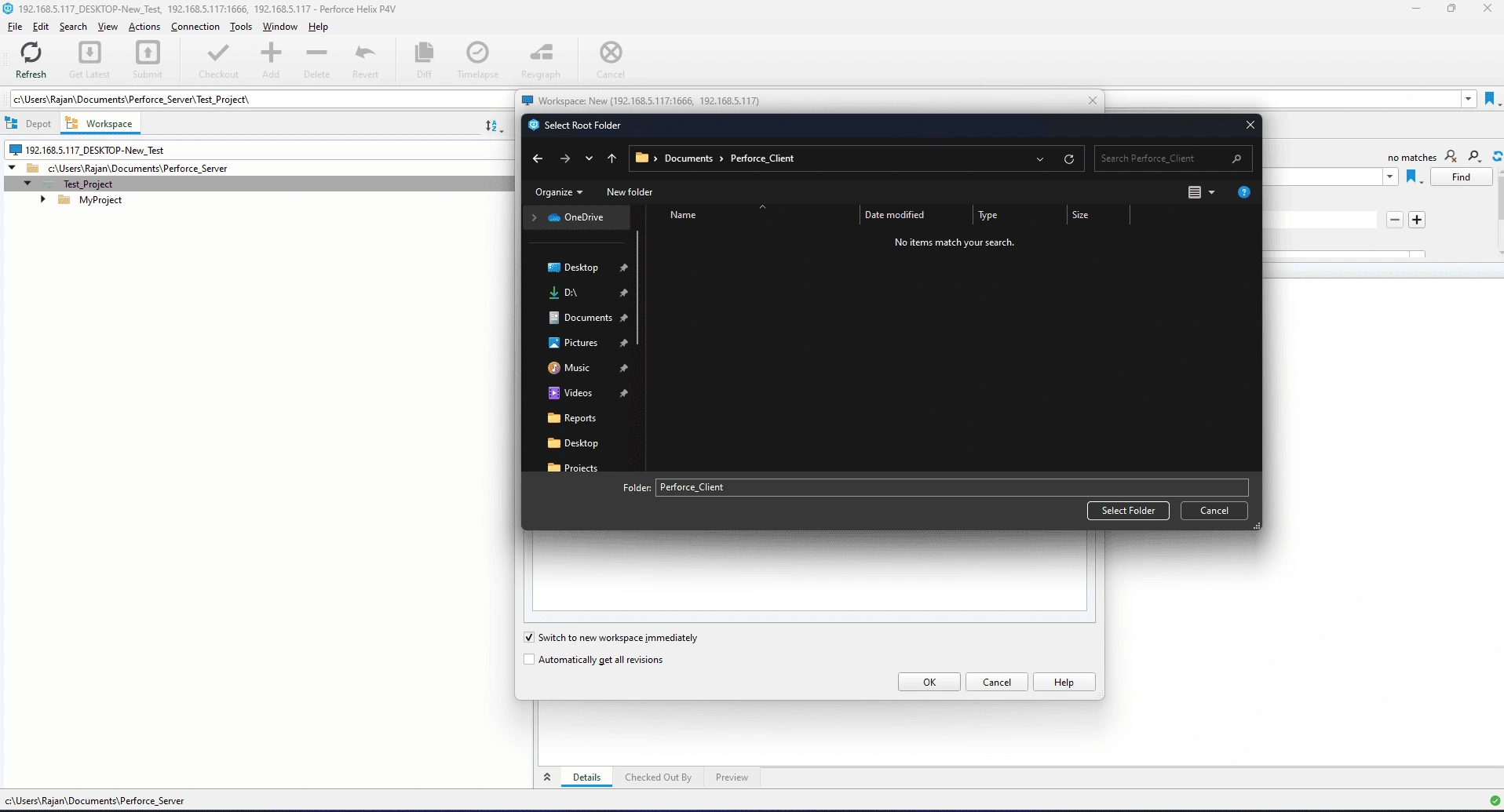Expand the OneDrive tree node
This screenshot has width=1504, height=812.
(535, 217)
